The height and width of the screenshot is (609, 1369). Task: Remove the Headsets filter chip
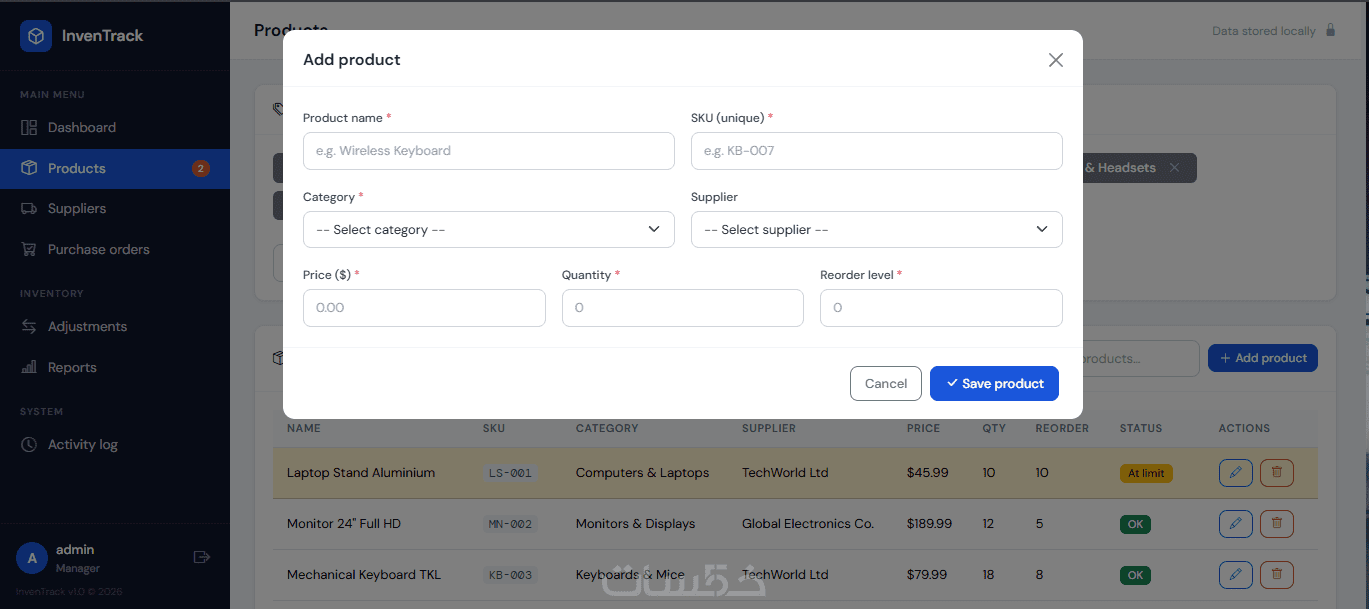tap(1175, 168)
